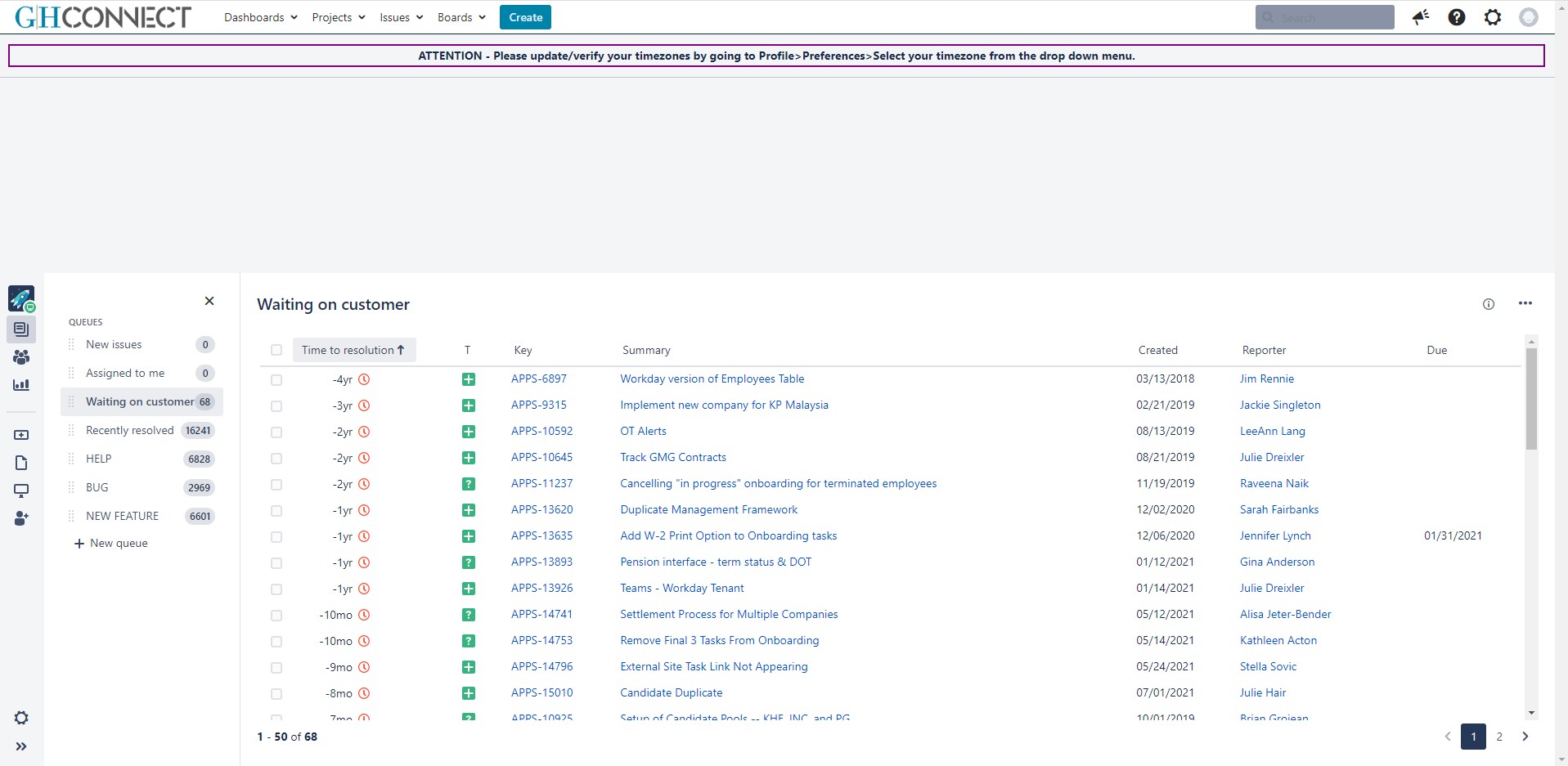Show queue info icon
Viewport: 1568px width, 766px height.
pos(1489,304)
